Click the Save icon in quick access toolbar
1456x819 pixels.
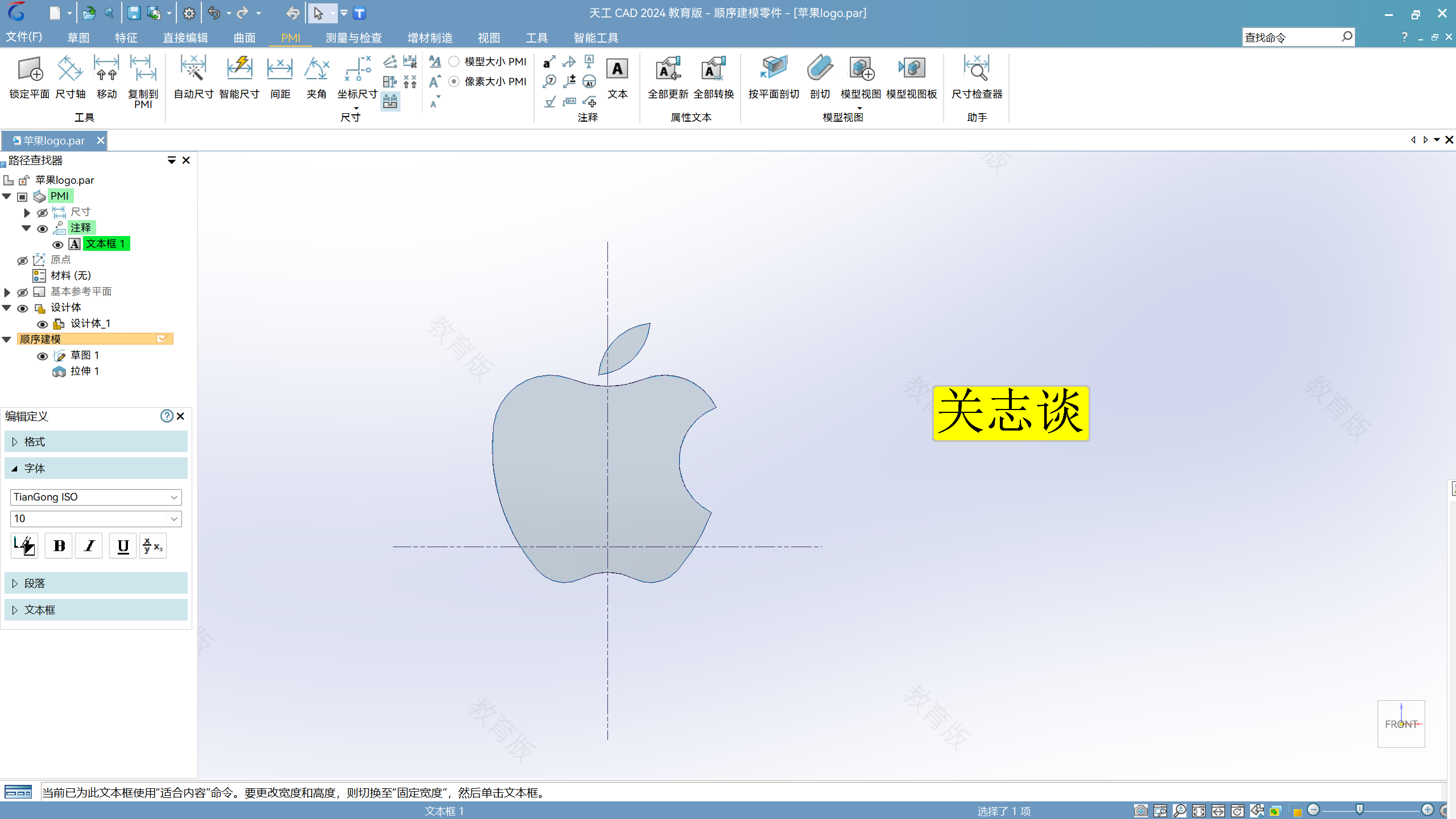point(134,13)
